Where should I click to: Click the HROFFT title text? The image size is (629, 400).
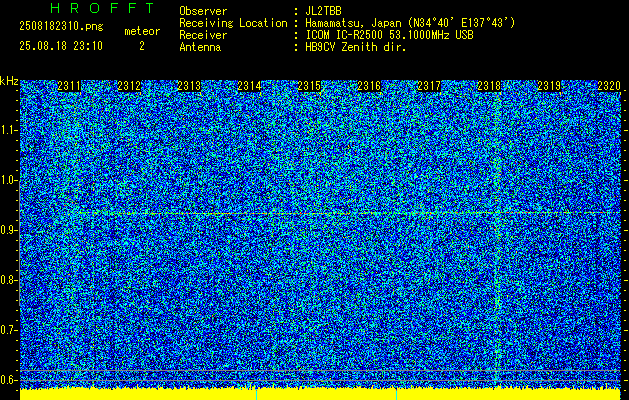tap(102, 8)
